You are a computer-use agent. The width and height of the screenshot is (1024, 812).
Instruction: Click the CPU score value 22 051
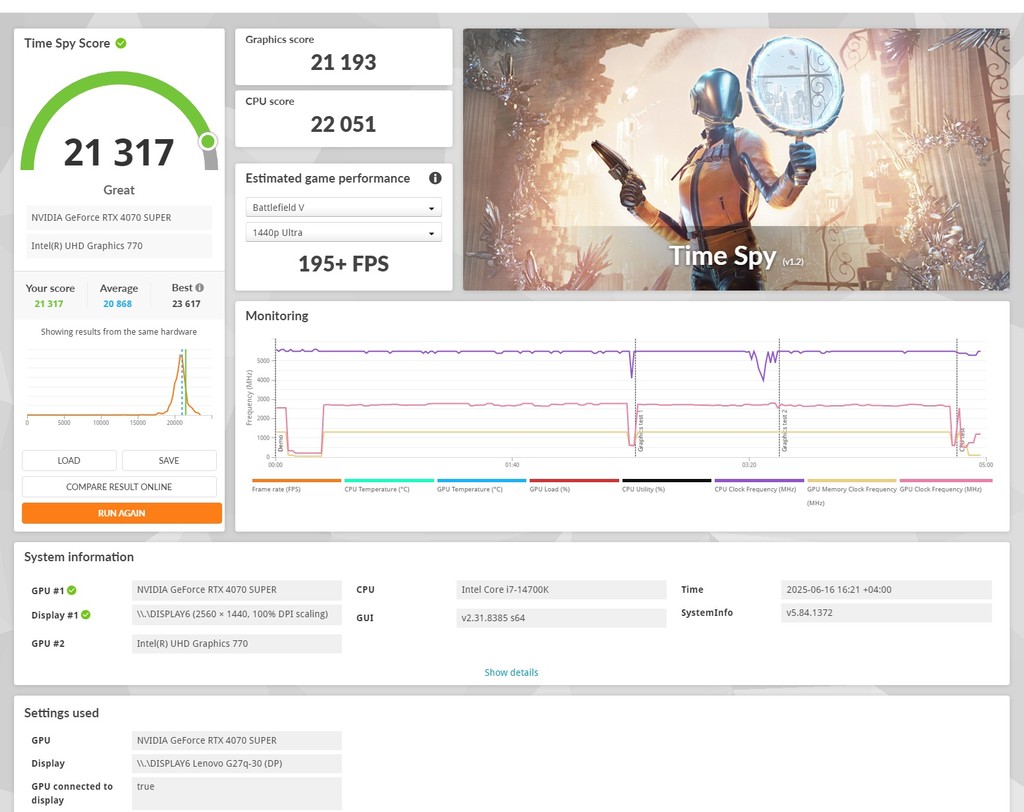click(344, 124)
